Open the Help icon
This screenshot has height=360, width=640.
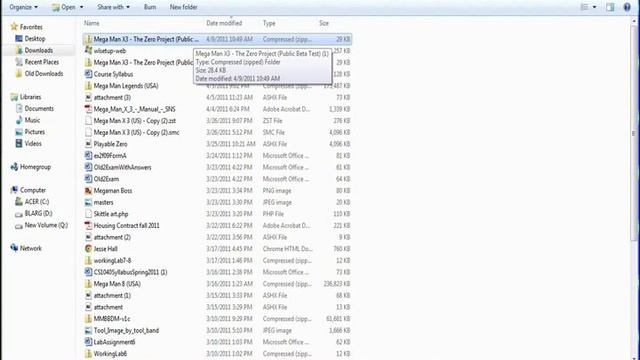627,7
